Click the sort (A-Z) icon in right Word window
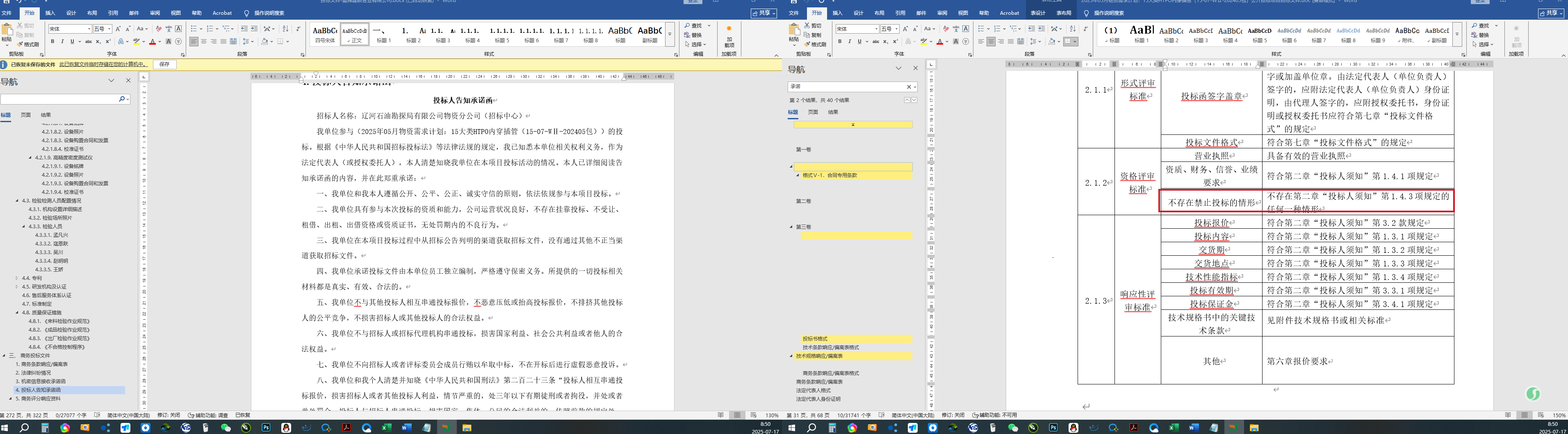Image resolution: width=1568 pixels, height=434 pixels. pos(1073,29)
